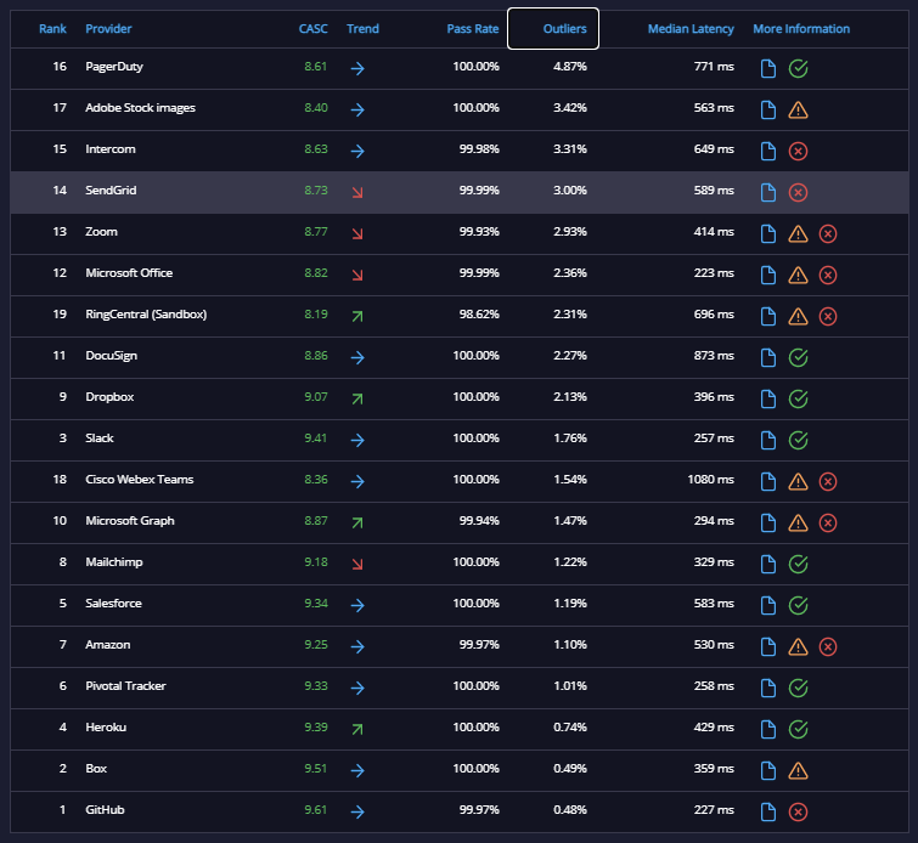Click warning triangle icon for Zoom
The height and width of the screenshot is (844, 918).
(798, 234)
